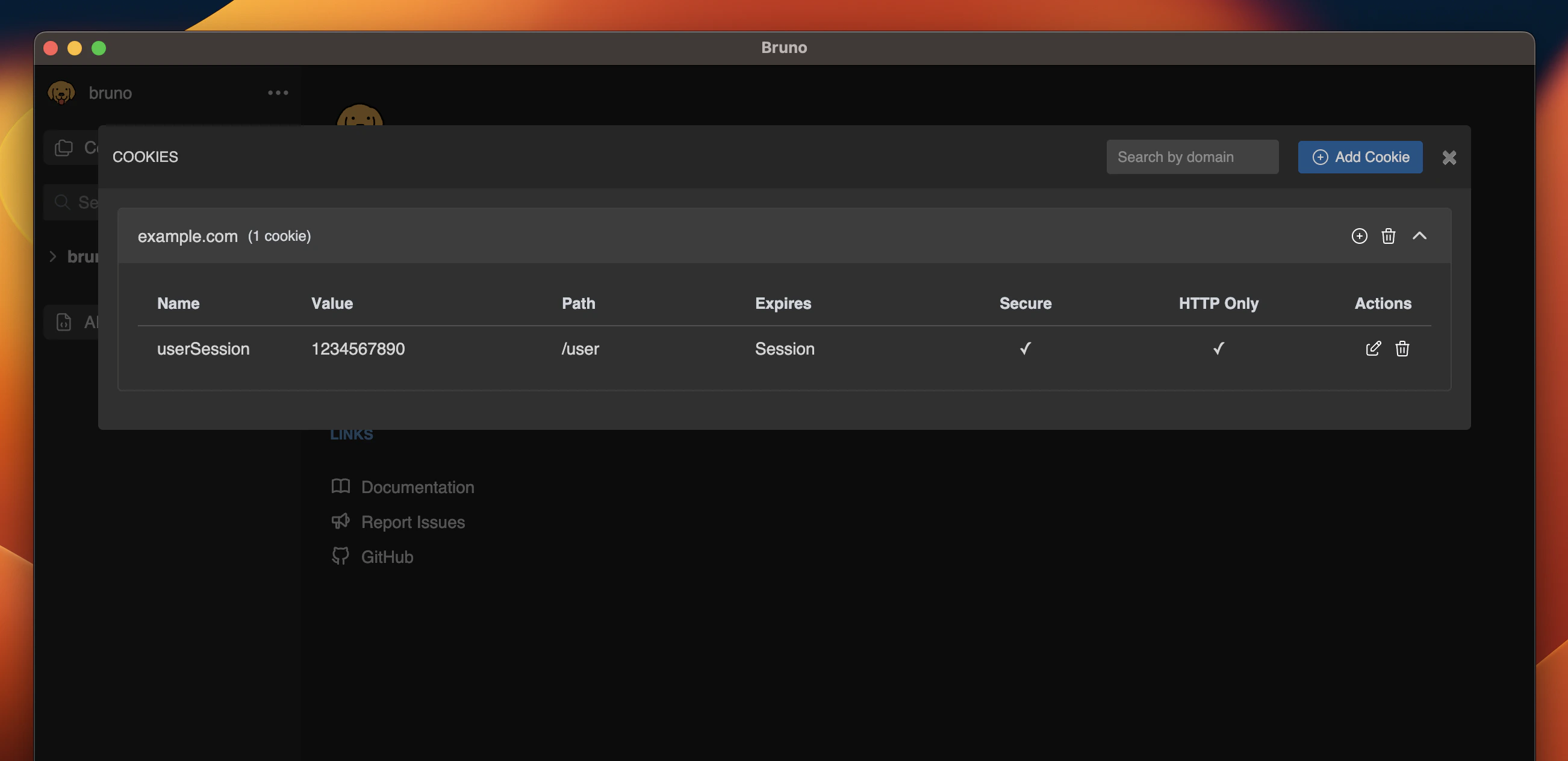Click the Documentation book icon
Image resolution: width=1568 pixels, height=761 pixels.
pos(340,486)
